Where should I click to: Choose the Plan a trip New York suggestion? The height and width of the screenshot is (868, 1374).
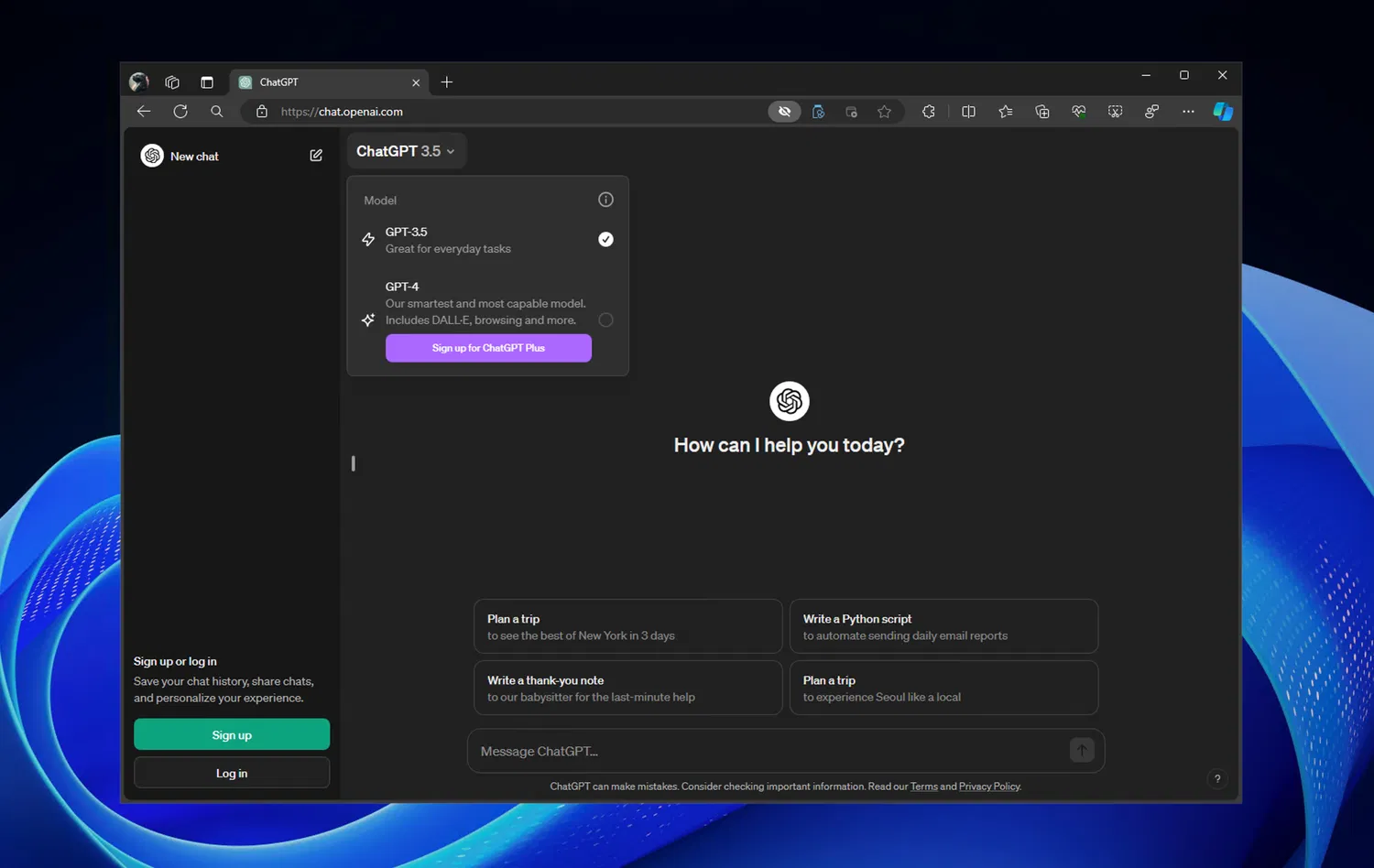point(628,626)
